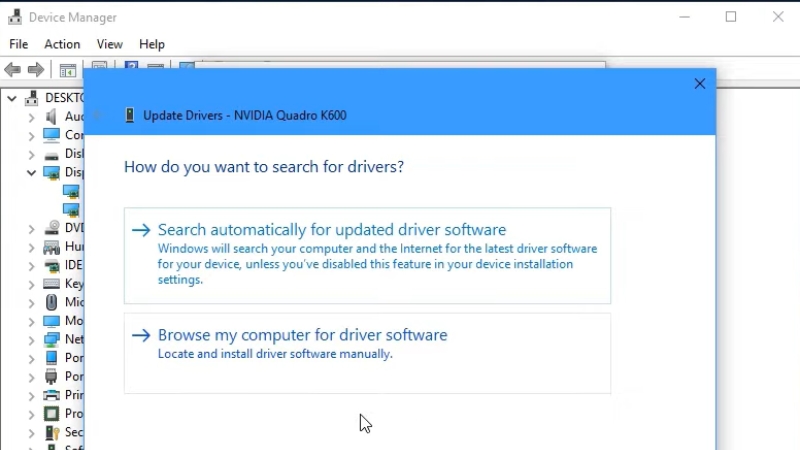Click the Device Manager title bar app icon
The height and width of the screenshot is (450, 800).
click(15, 17)
